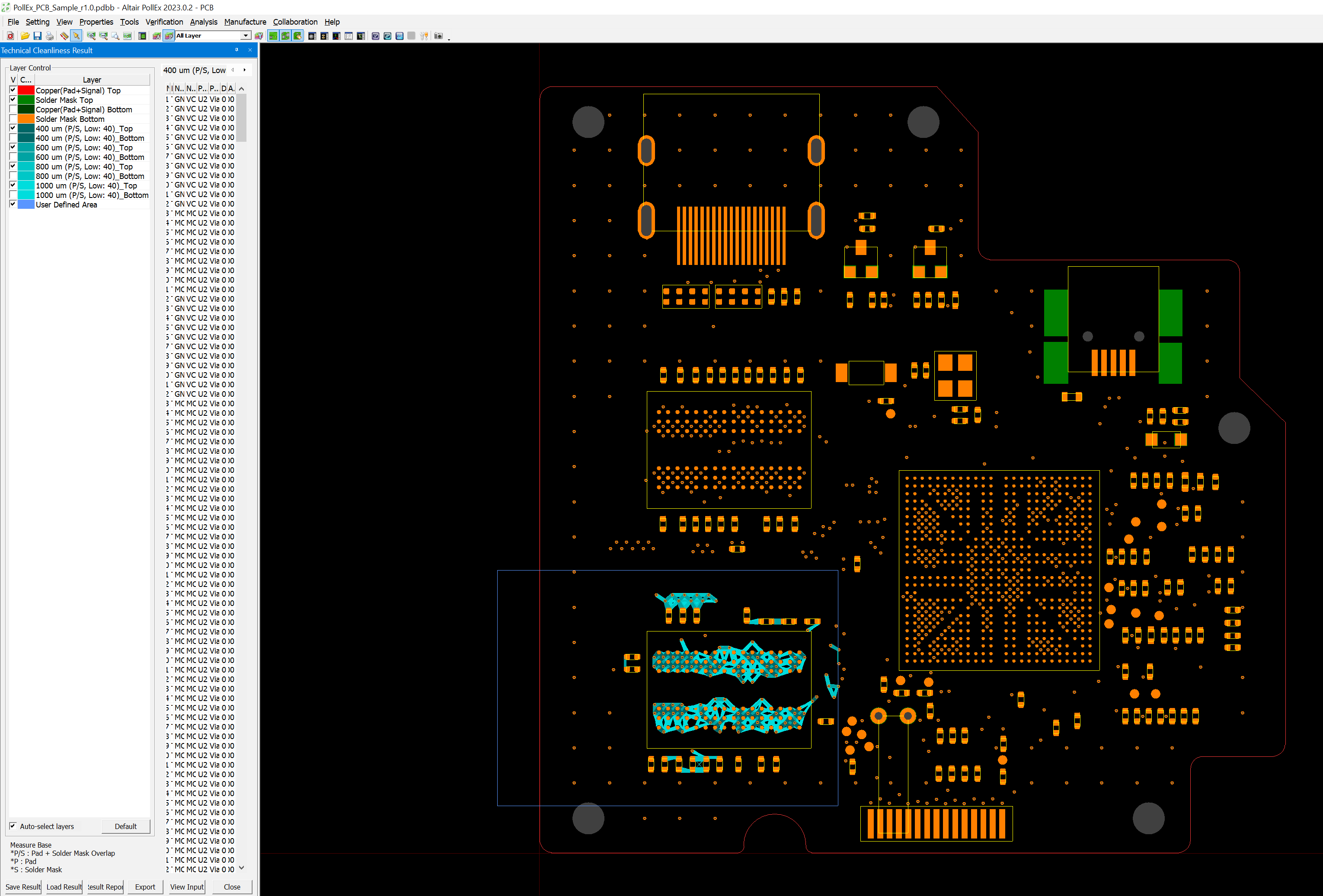
Task: Open the Manufacture menu
Action: [245, 22]
